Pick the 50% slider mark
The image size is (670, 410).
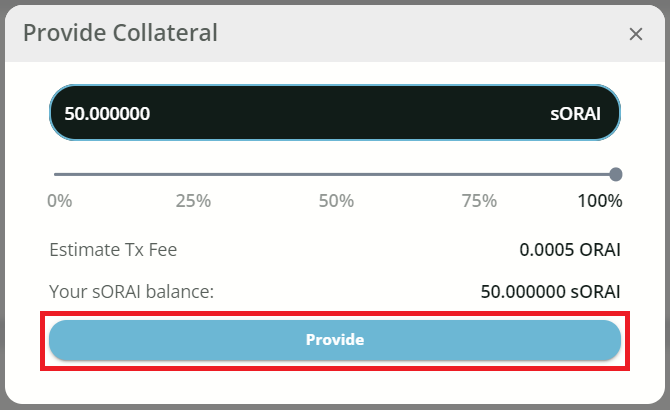point(336,200)
